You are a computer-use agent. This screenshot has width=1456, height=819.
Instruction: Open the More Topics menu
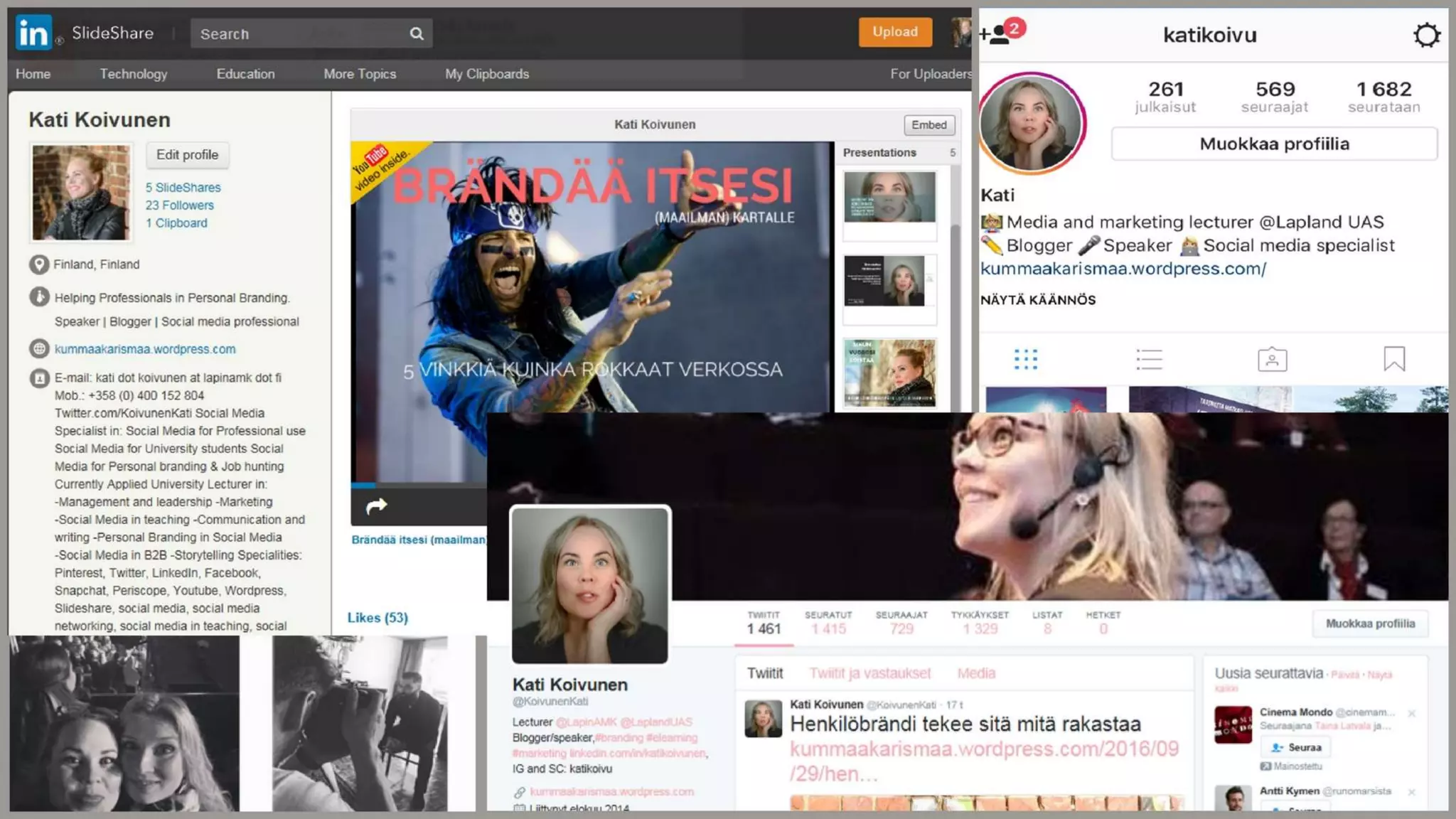click(x=360, y=74)
